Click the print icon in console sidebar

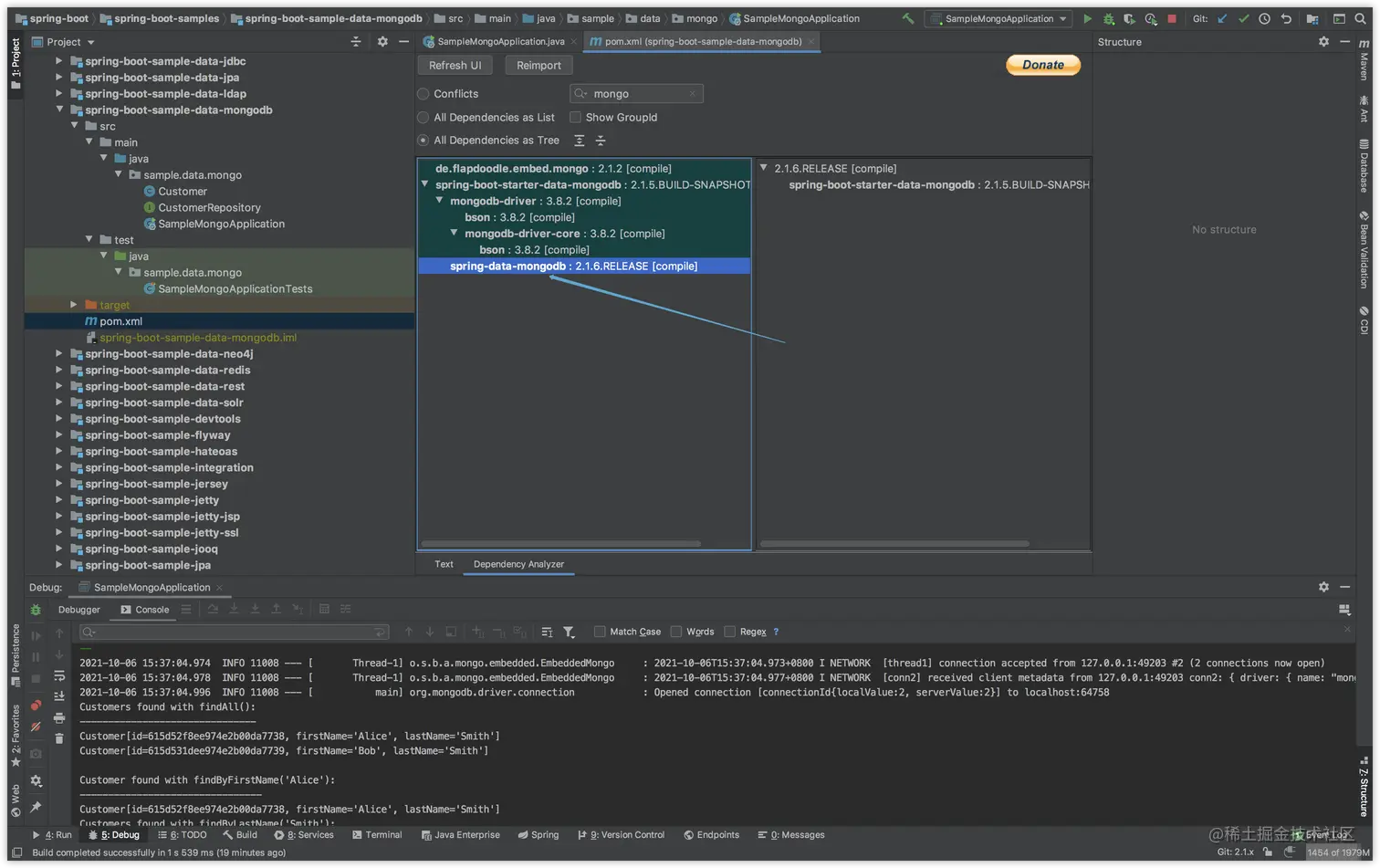click(59, 717)
